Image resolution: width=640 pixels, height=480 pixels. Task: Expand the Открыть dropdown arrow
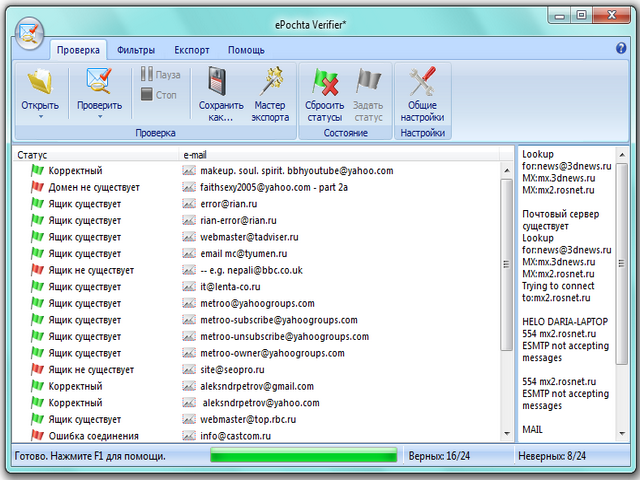pyautogui.click(x=40, y=117)
